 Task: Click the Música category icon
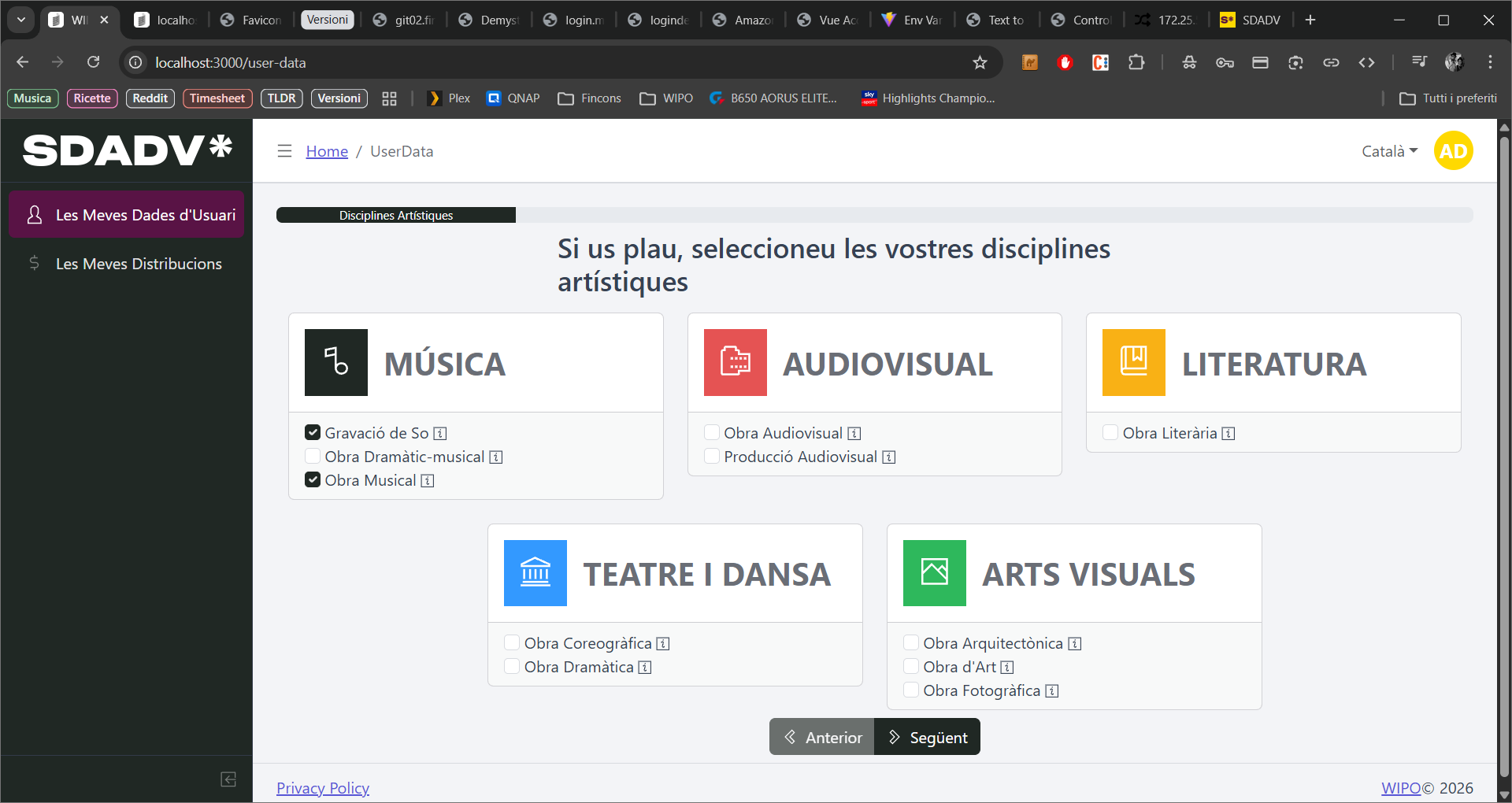tap(336, 362)
